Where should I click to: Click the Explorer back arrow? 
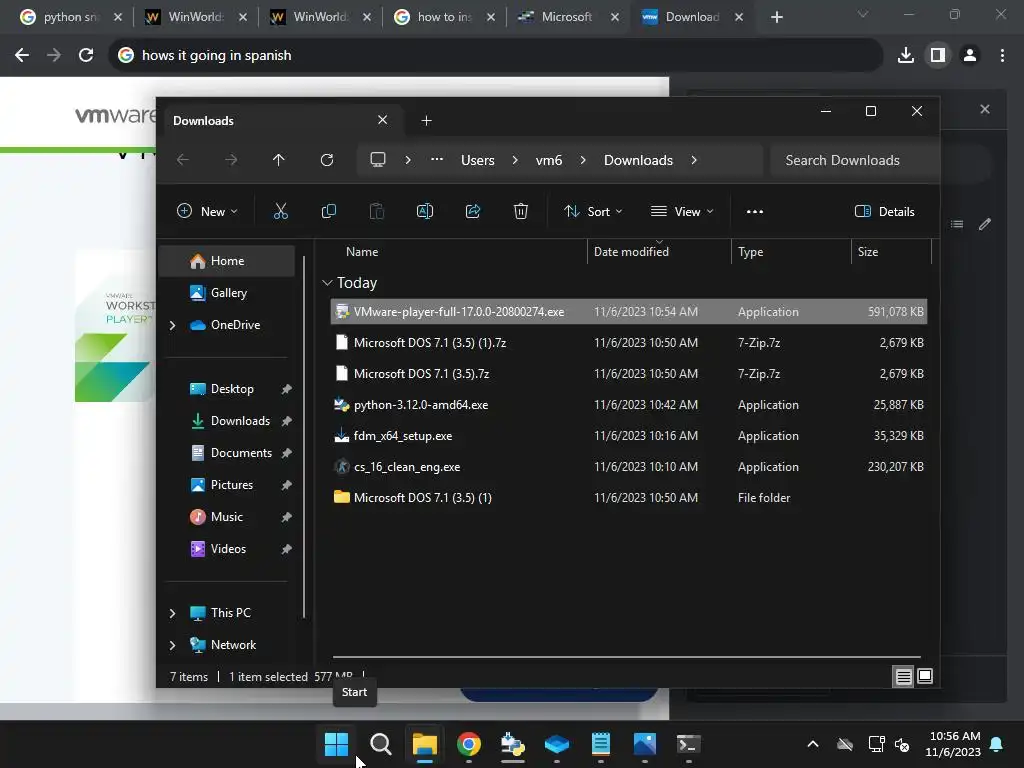pos(183,160)
